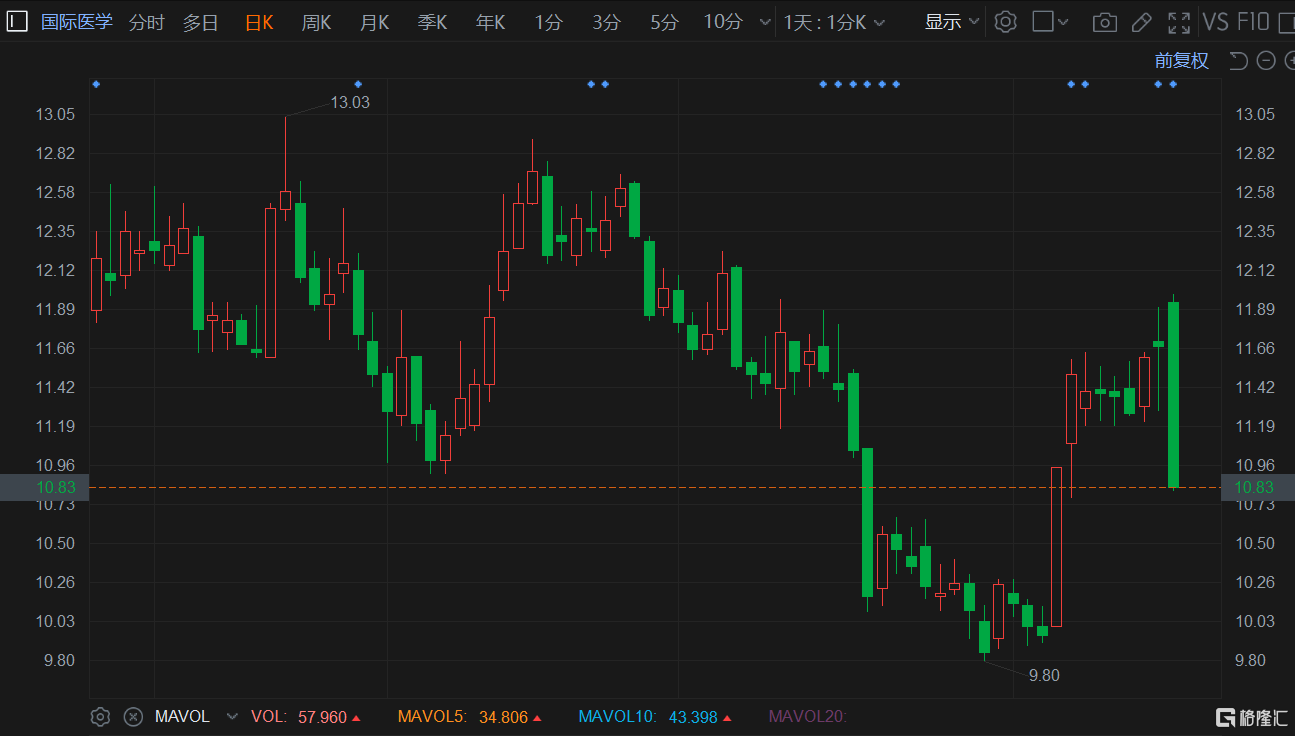Open chart settings gear in top toolbar

pos(1006,22)
